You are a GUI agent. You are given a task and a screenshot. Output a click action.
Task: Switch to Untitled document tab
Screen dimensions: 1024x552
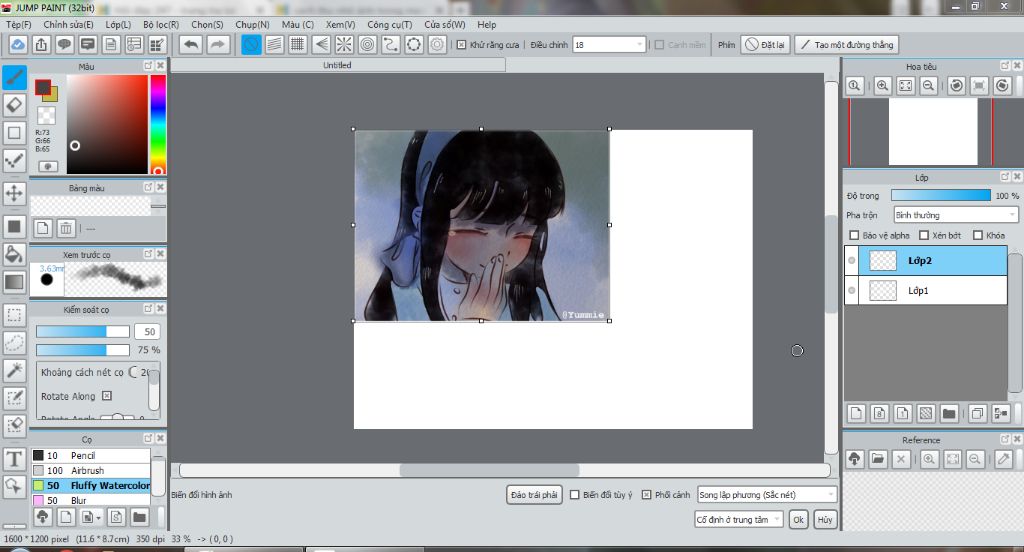(338, 65)
